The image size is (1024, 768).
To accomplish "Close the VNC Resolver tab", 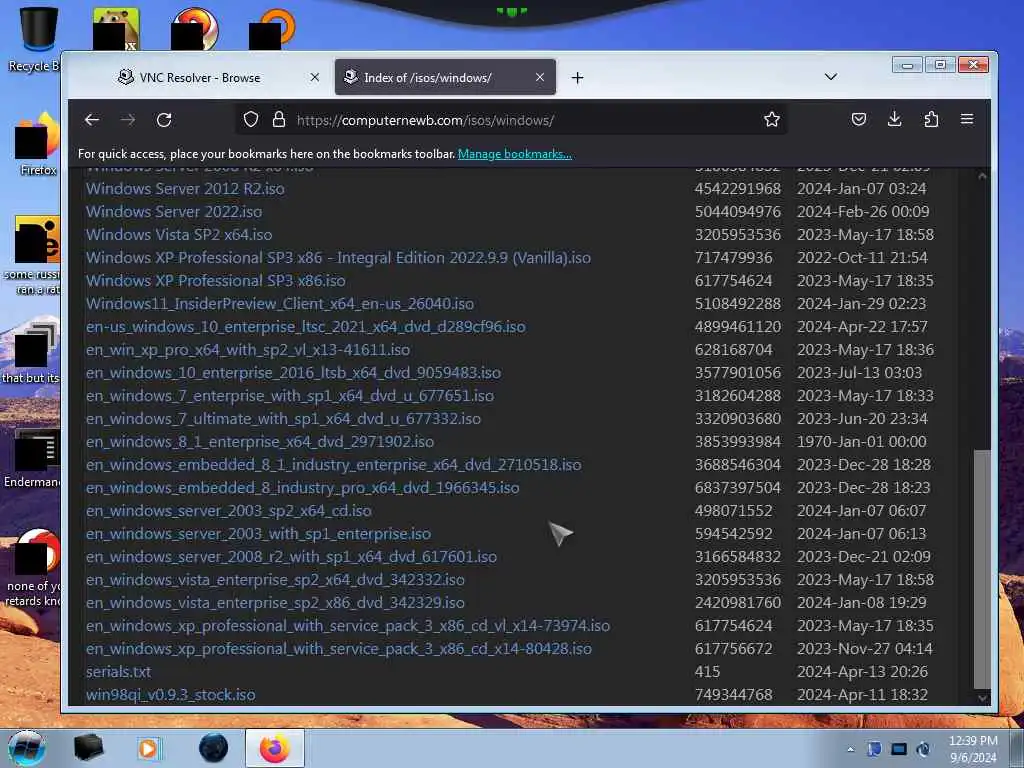I will (x=315, y=77).
